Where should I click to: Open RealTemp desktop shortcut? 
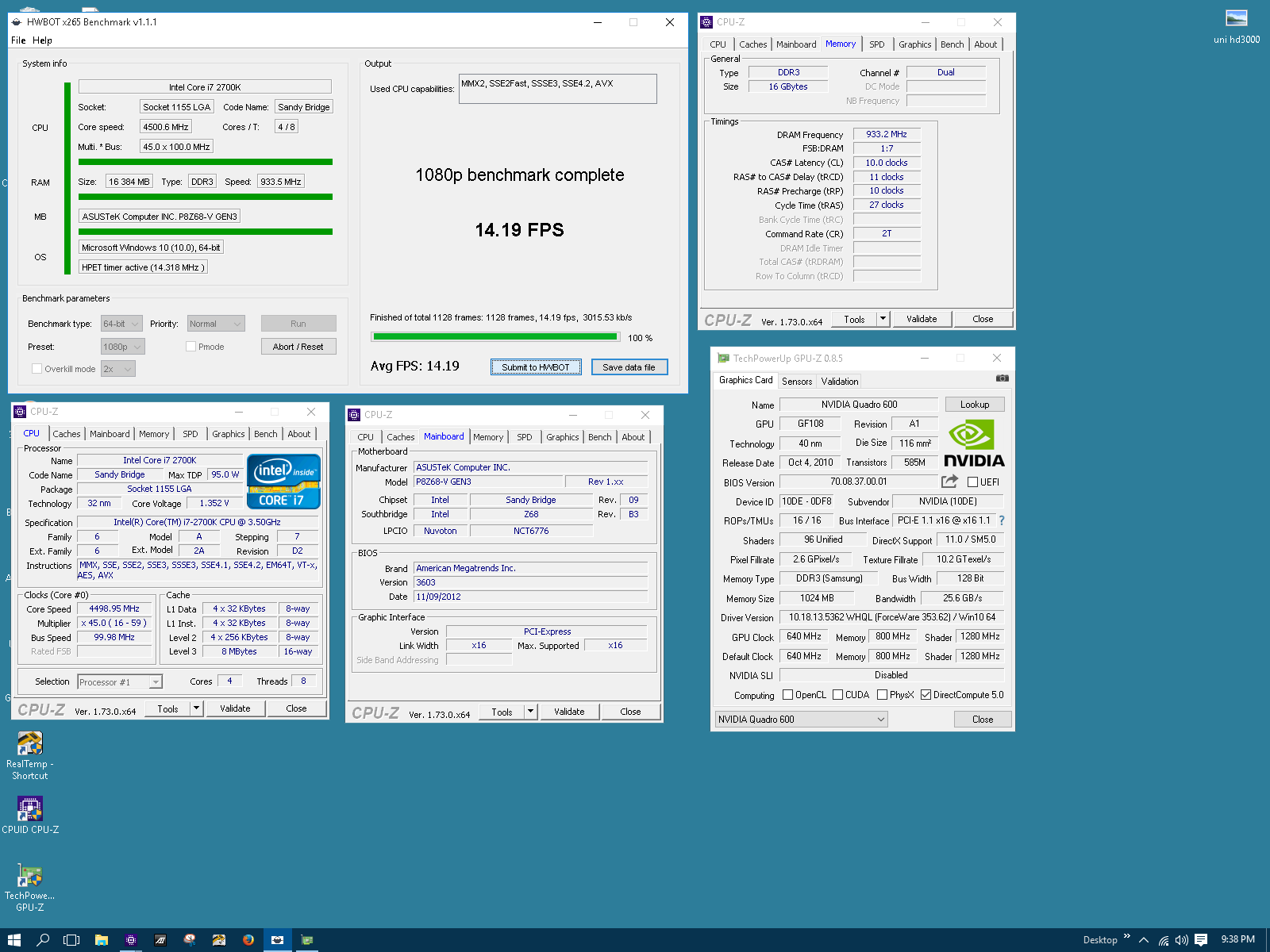[x=29, y=756]
